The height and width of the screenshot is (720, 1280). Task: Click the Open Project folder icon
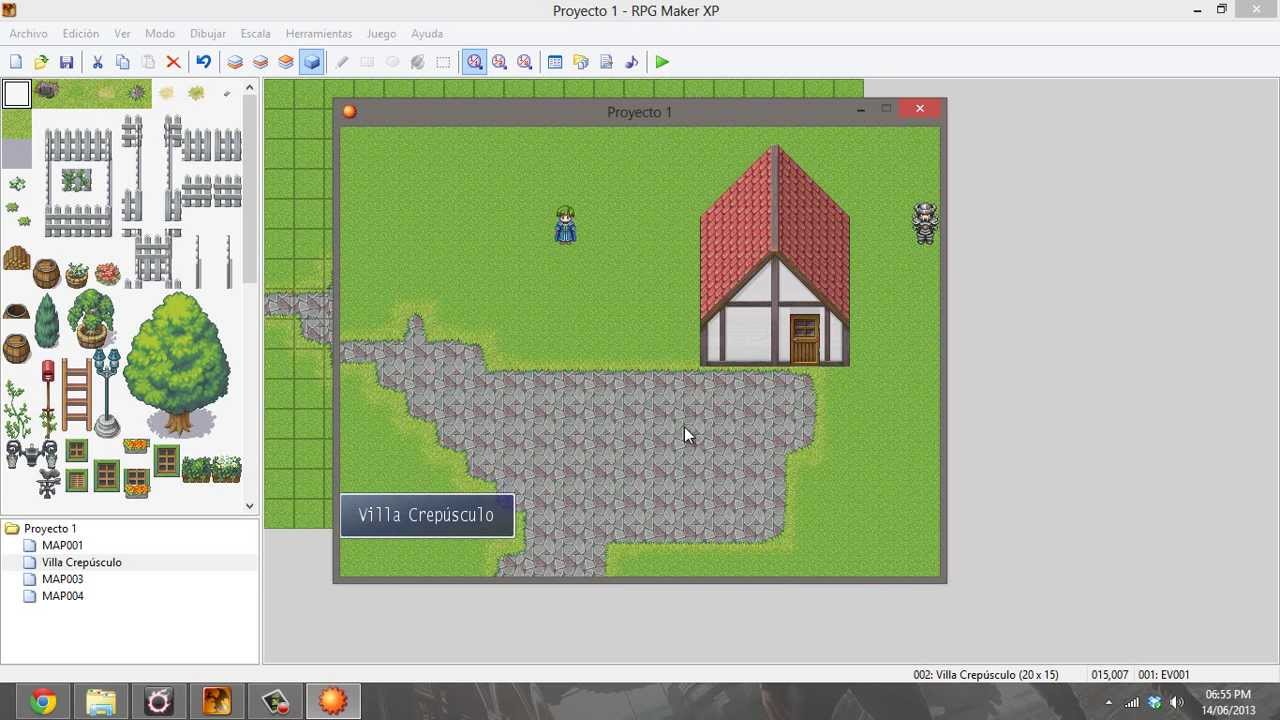click(41, 62)
